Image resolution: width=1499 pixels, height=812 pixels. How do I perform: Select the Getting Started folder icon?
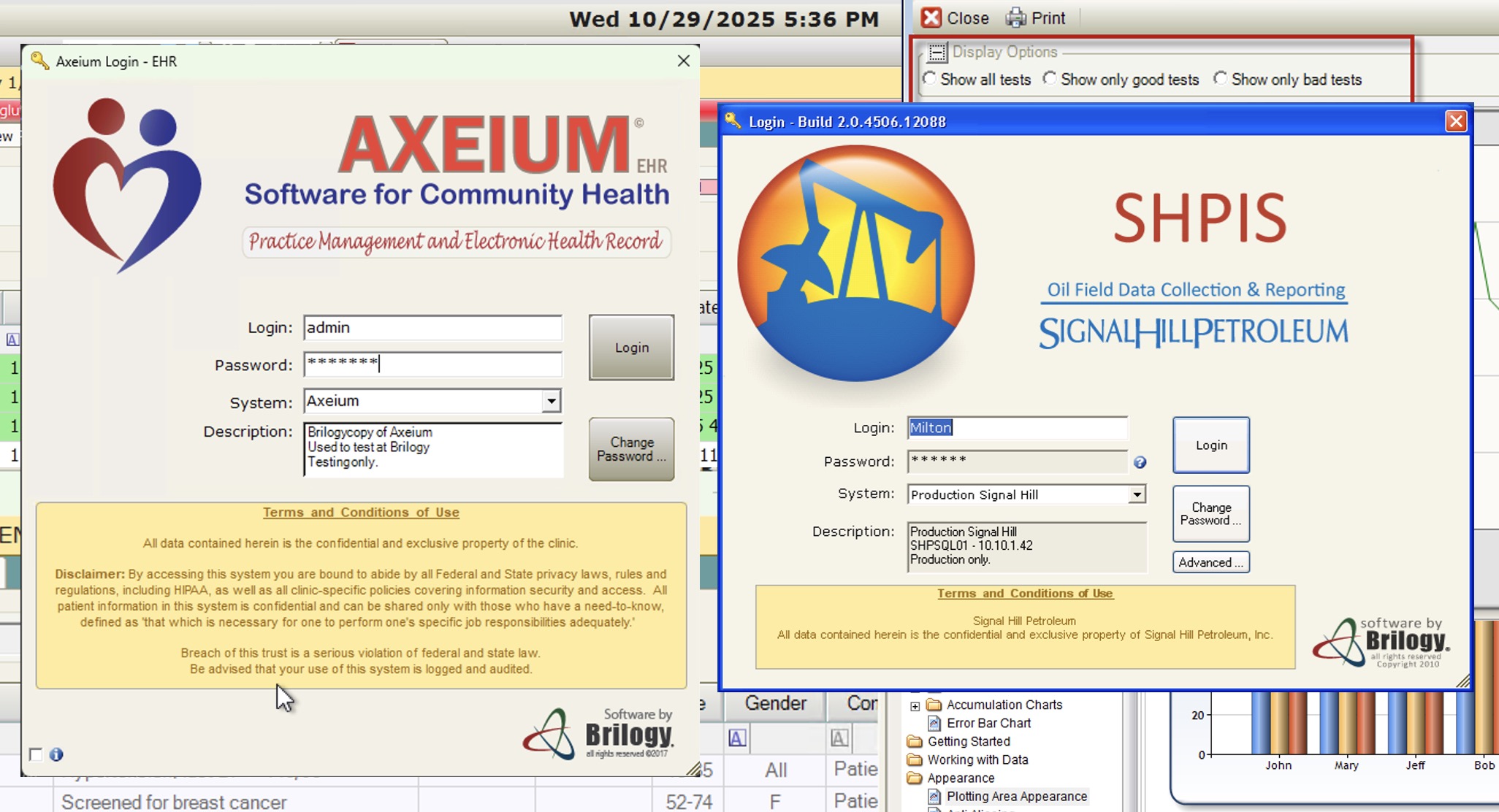click(x=915, y=741)
